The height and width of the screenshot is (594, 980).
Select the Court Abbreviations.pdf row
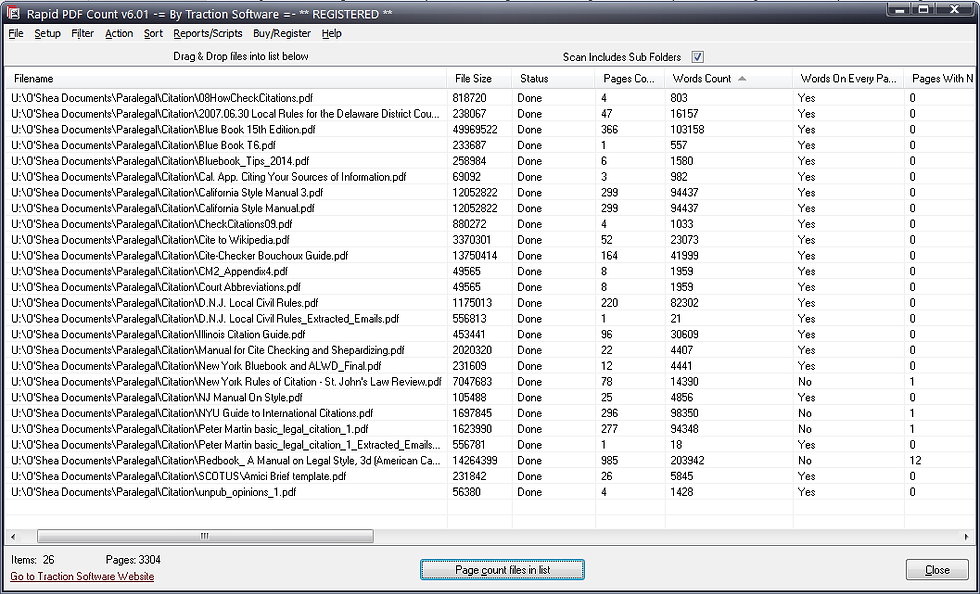489,287
